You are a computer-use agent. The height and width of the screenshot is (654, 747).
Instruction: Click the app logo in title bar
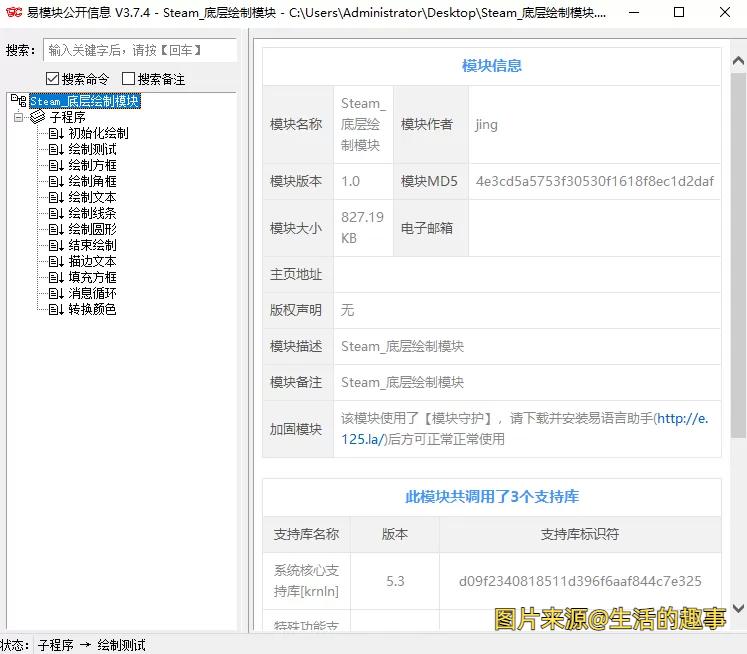coord(14,12)
